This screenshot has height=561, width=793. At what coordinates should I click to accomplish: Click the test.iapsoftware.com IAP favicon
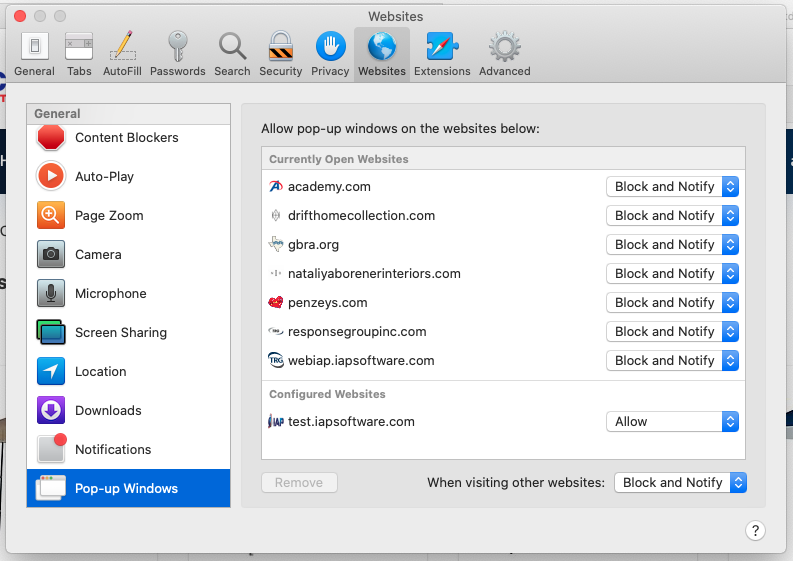pos(276,421)
